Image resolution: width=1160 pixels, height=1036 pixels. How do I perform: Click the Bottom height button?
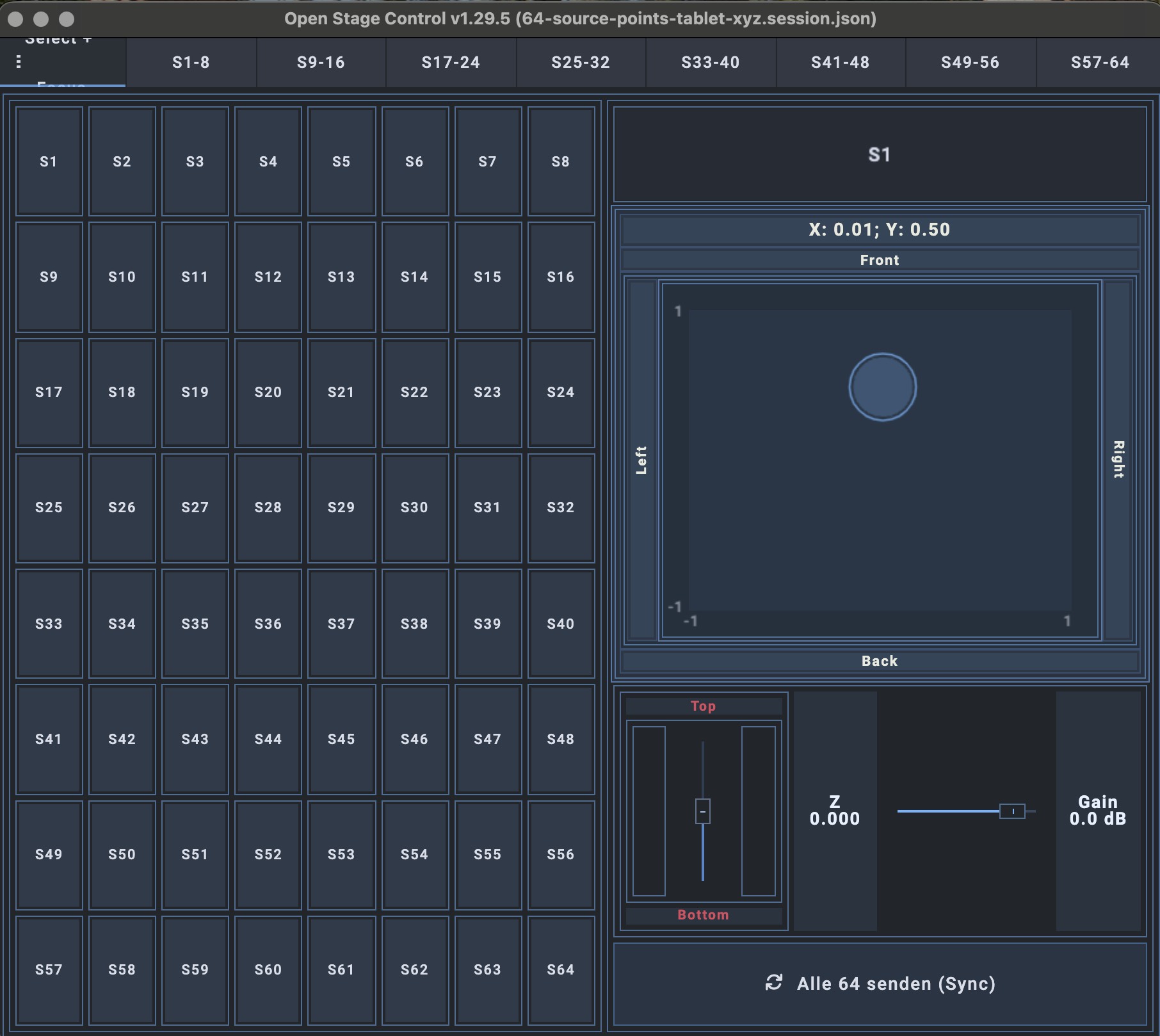(x=704, y=915)
